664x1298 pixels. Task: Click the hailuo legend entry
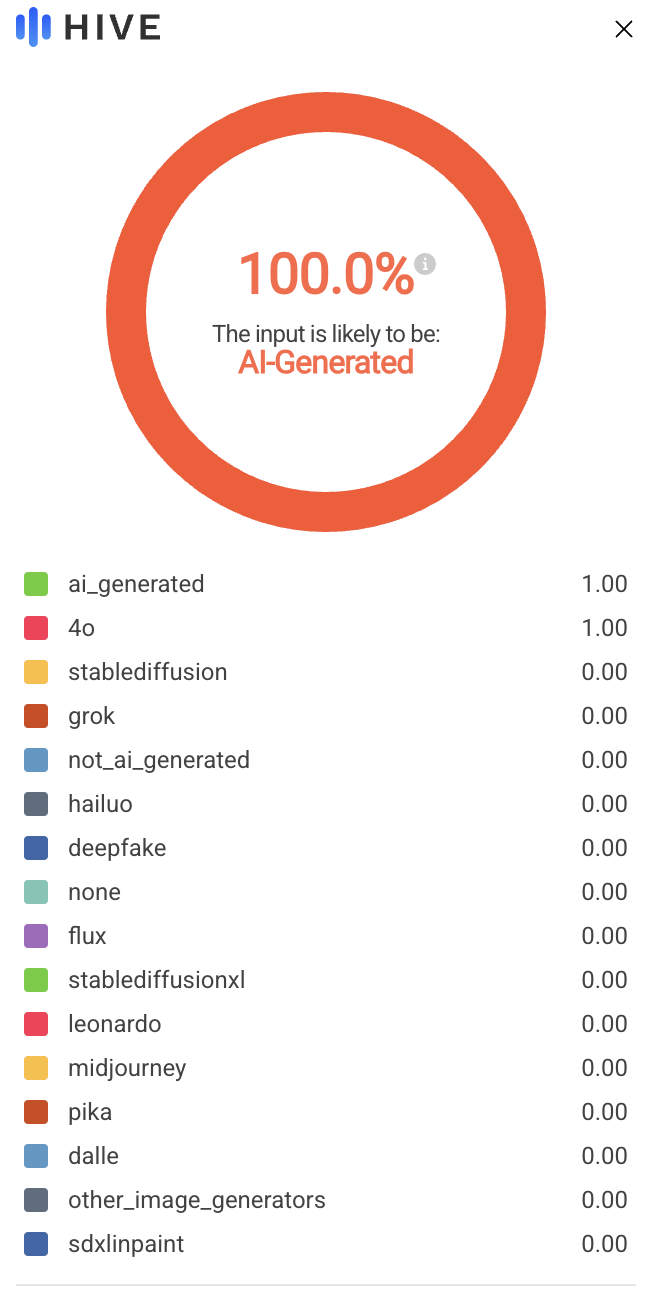point(100,804)
